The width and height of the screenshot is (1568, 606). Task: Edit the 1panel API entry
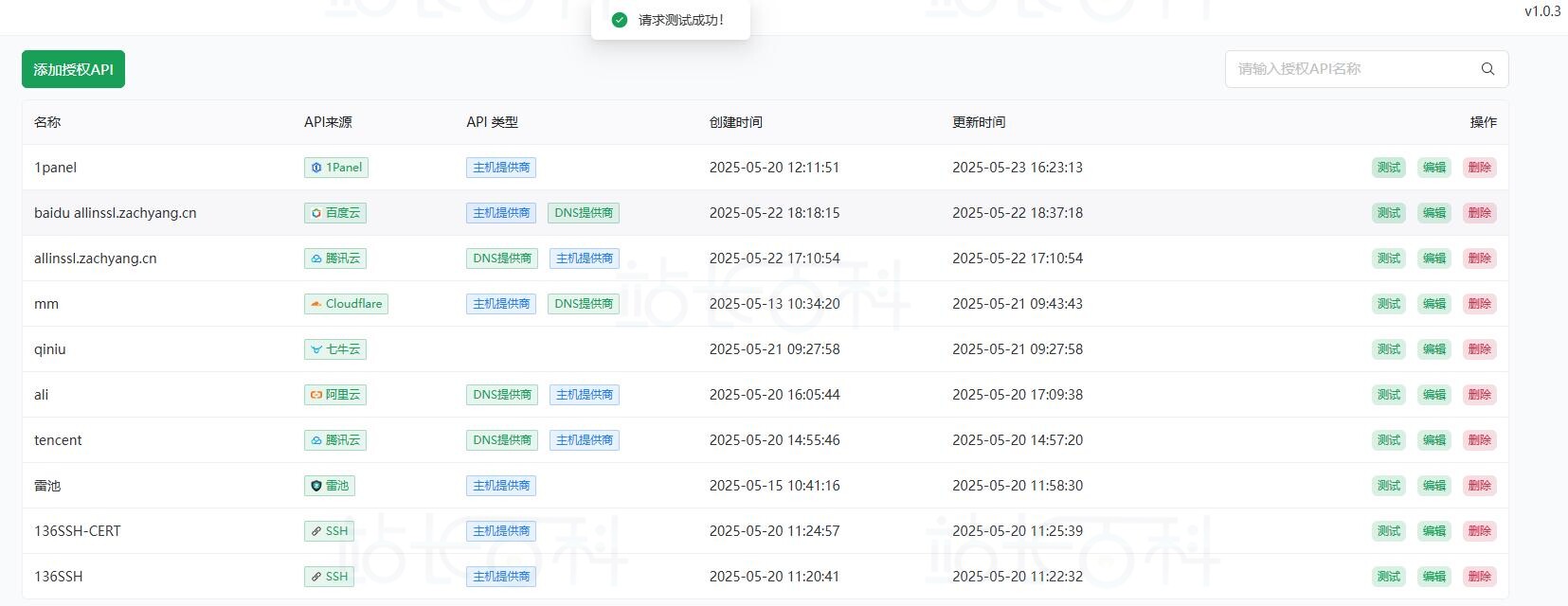(1434, 168)
